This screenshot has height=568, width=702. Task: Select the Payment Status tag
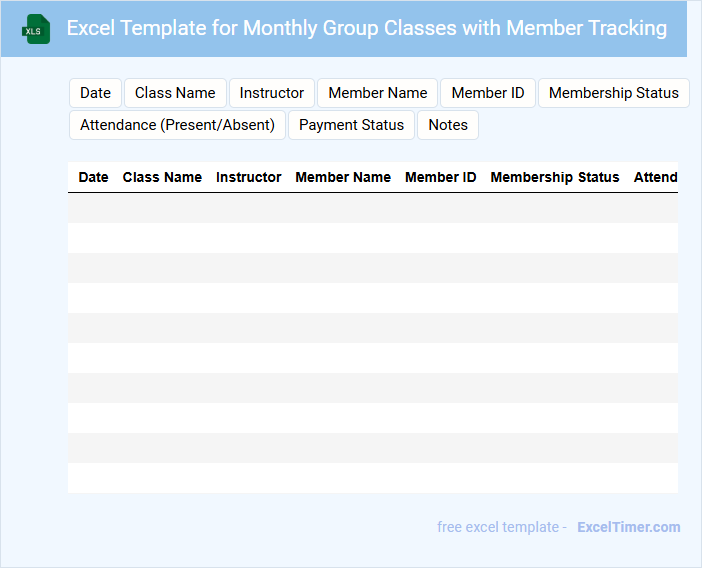(x=351, y=125)
